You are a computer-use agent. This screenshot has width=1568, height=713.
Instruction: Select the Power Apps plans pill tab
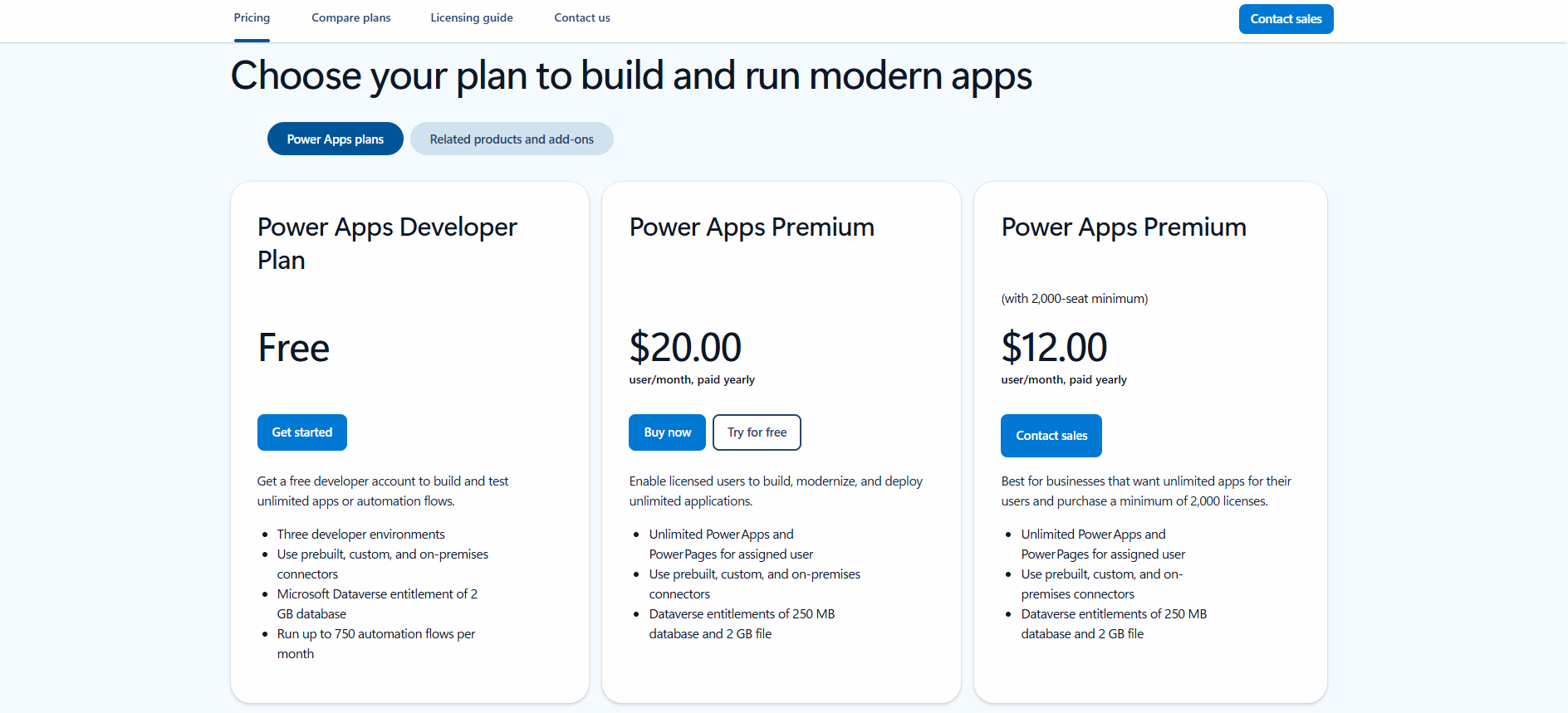pyautogui.click(x=335, y=139)
